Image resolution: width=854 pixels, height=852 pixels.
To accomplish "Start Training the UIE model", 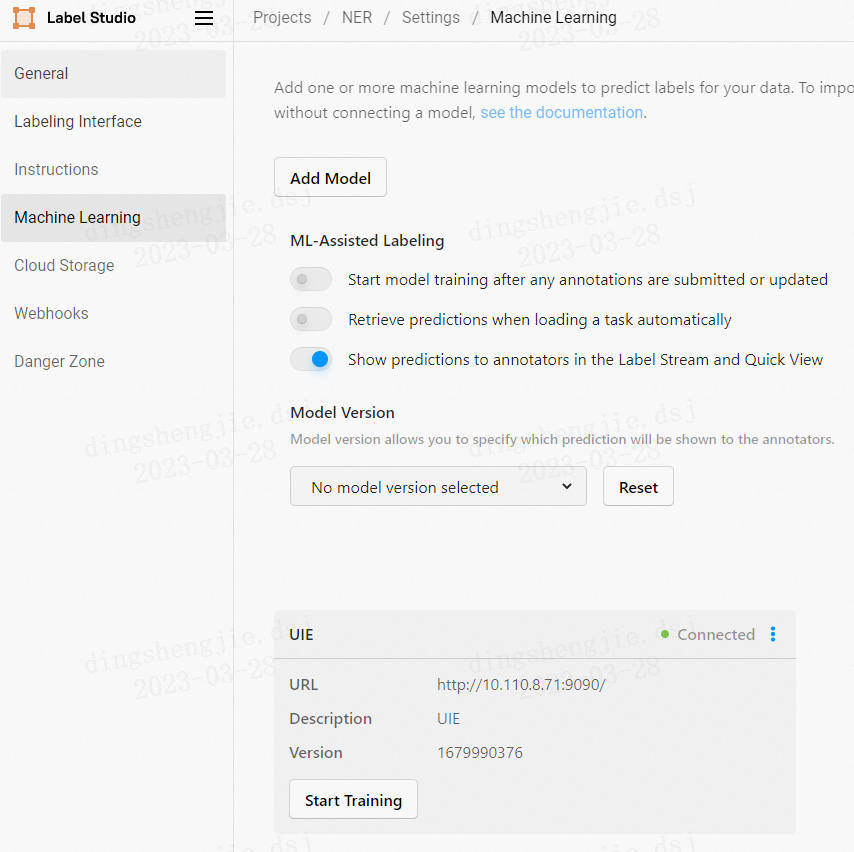I will (x=353, y=800).
